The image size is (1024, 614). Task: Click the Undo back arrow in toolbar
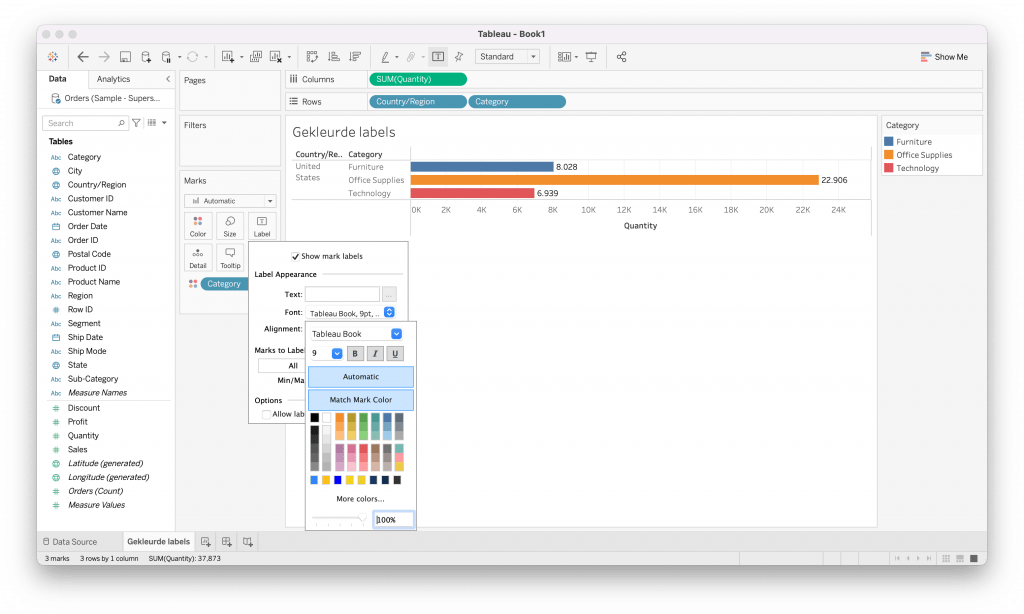click(83, 57)
